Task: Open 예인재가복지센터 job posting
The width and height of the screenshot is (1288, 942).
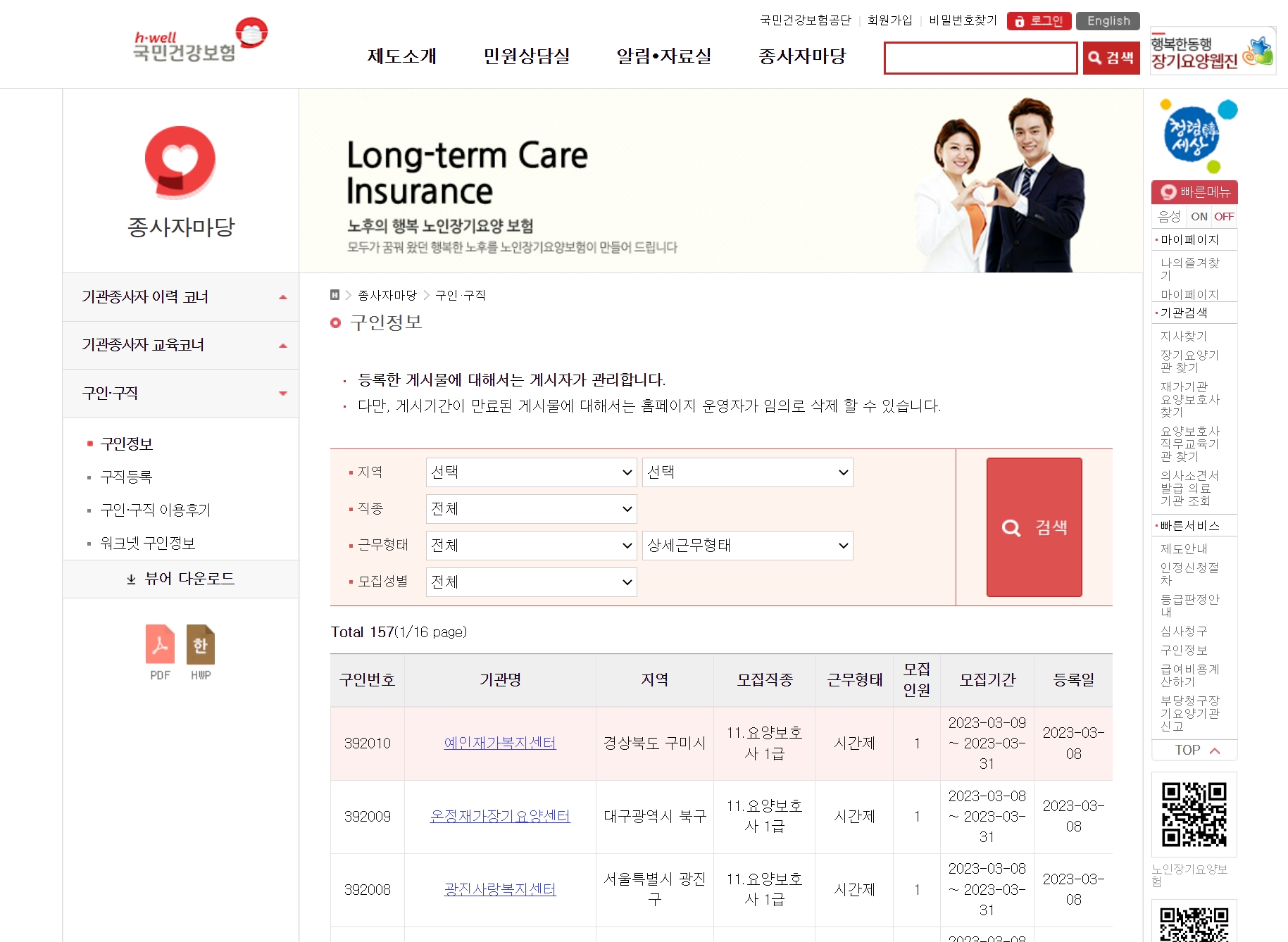Action: pyautogui.click(x=500, y=743)
